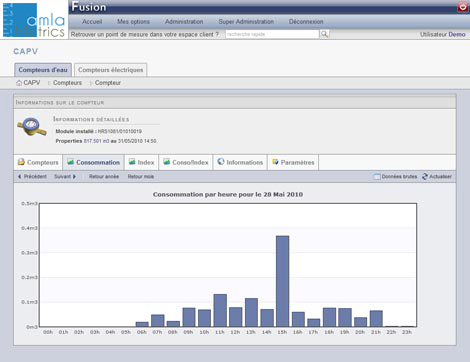Click Retour année link
Image resolution: width=470 pixels, height=362 pixels.
coord(104,176)
